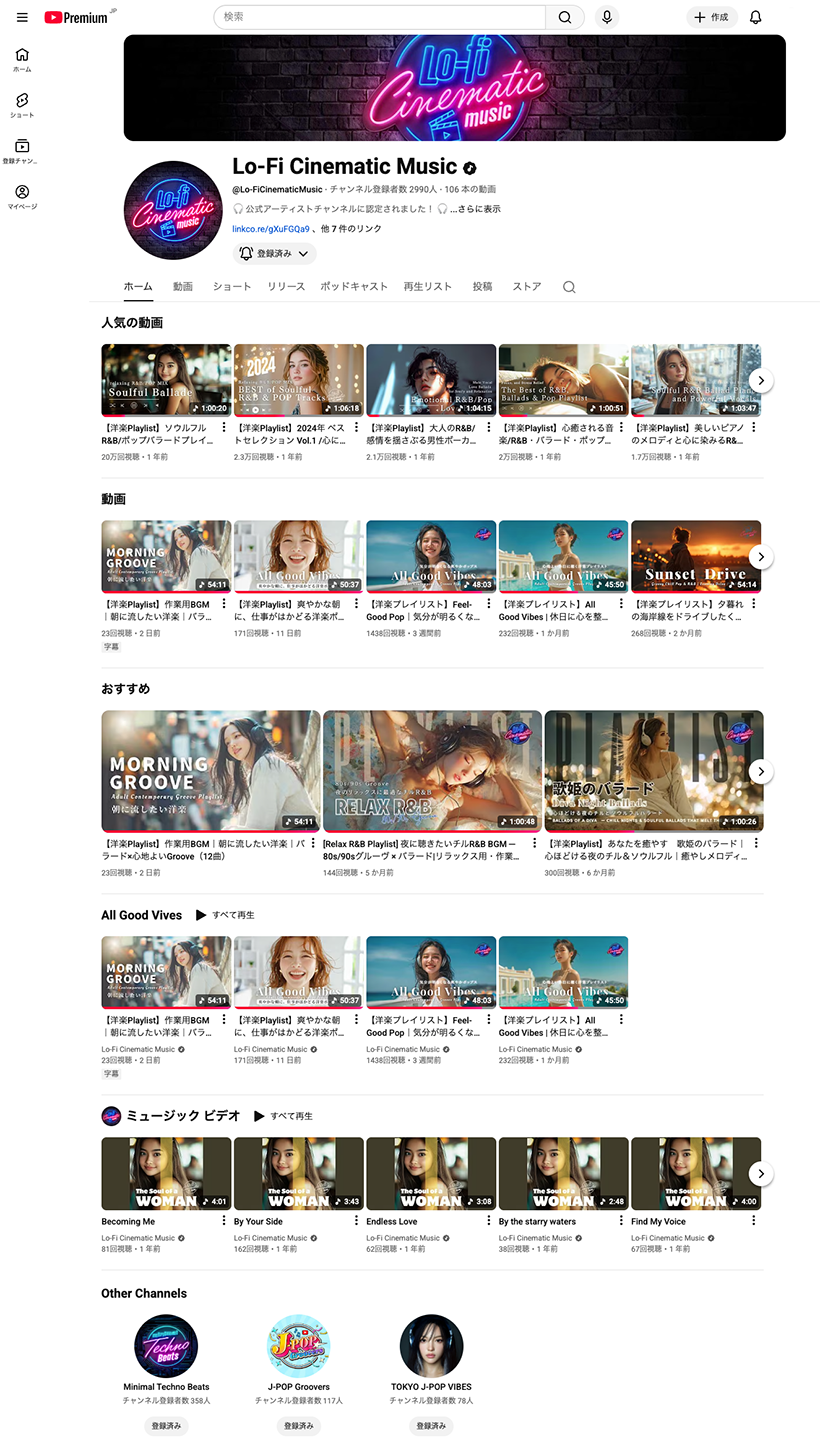Toggle subscription for Minimal Techno Beats
Screen dimensions: 820x1447
(166, 1425)
